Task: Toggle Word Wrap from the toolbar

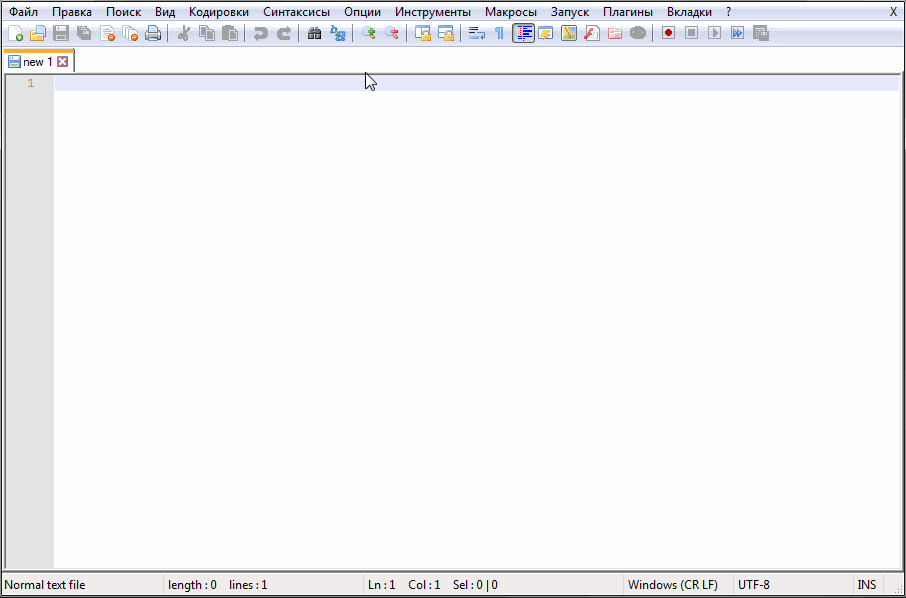Action: point(476,33)
